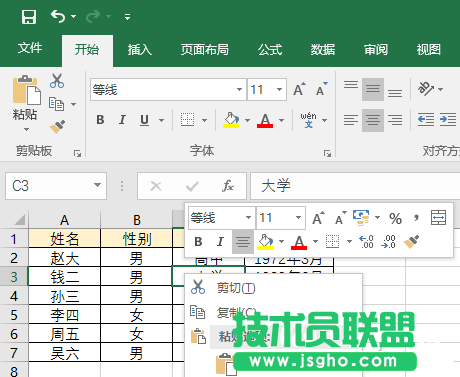
Task: Switch to the 审阅 tab
Action: point(376,50)
